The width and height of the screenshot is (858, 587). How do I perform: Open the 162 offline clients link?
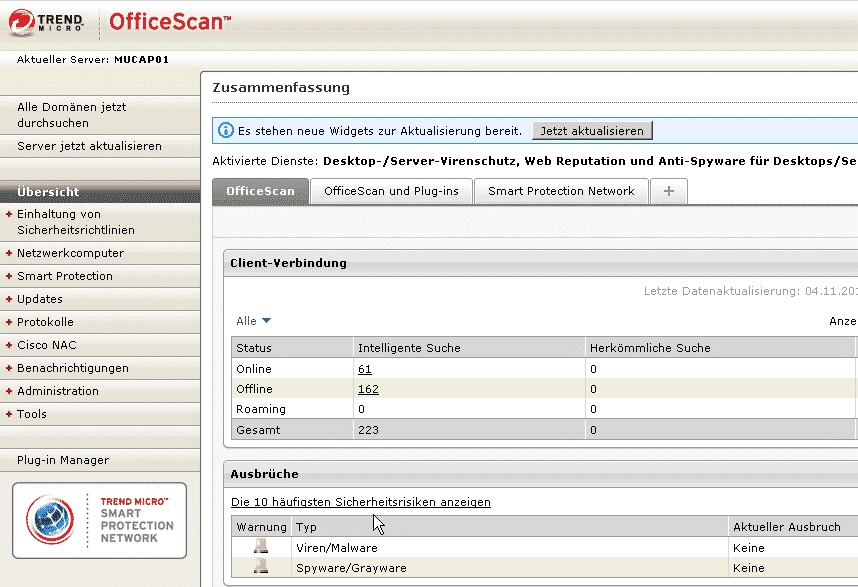pyautogui.click(x=368, y=389)
